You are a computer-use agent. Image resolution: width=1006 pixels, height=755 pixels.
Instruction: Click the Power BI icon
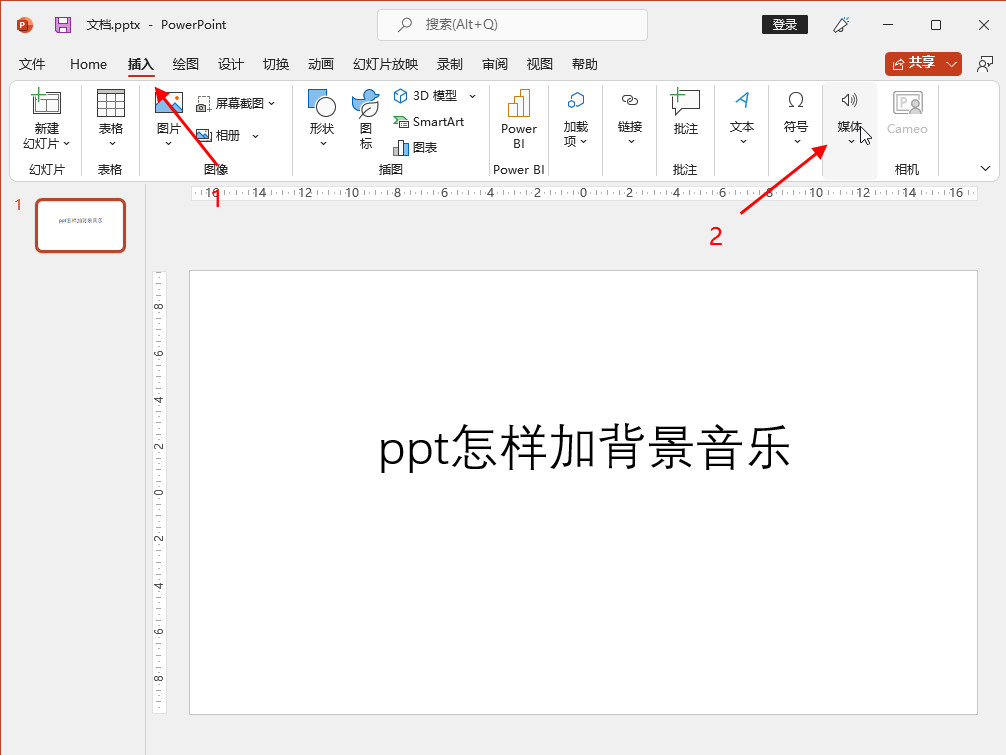[x=518, y=104]
